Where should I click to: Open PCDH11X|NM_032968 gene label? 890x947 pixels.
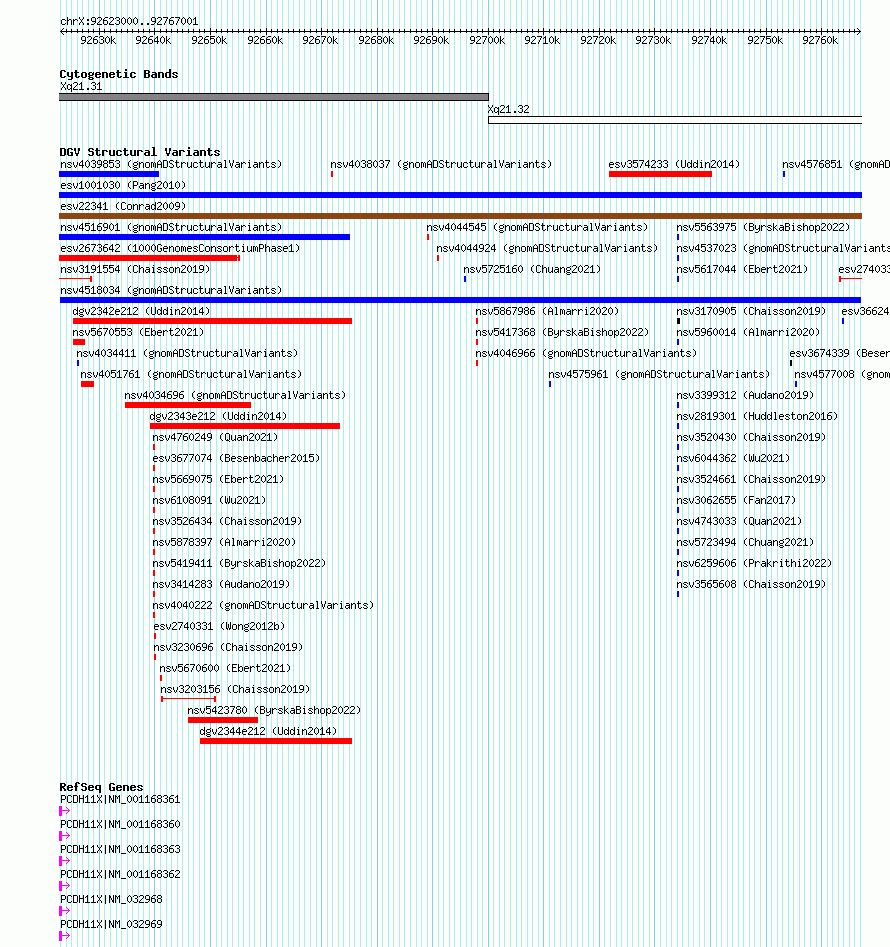[x=111, y=899]
